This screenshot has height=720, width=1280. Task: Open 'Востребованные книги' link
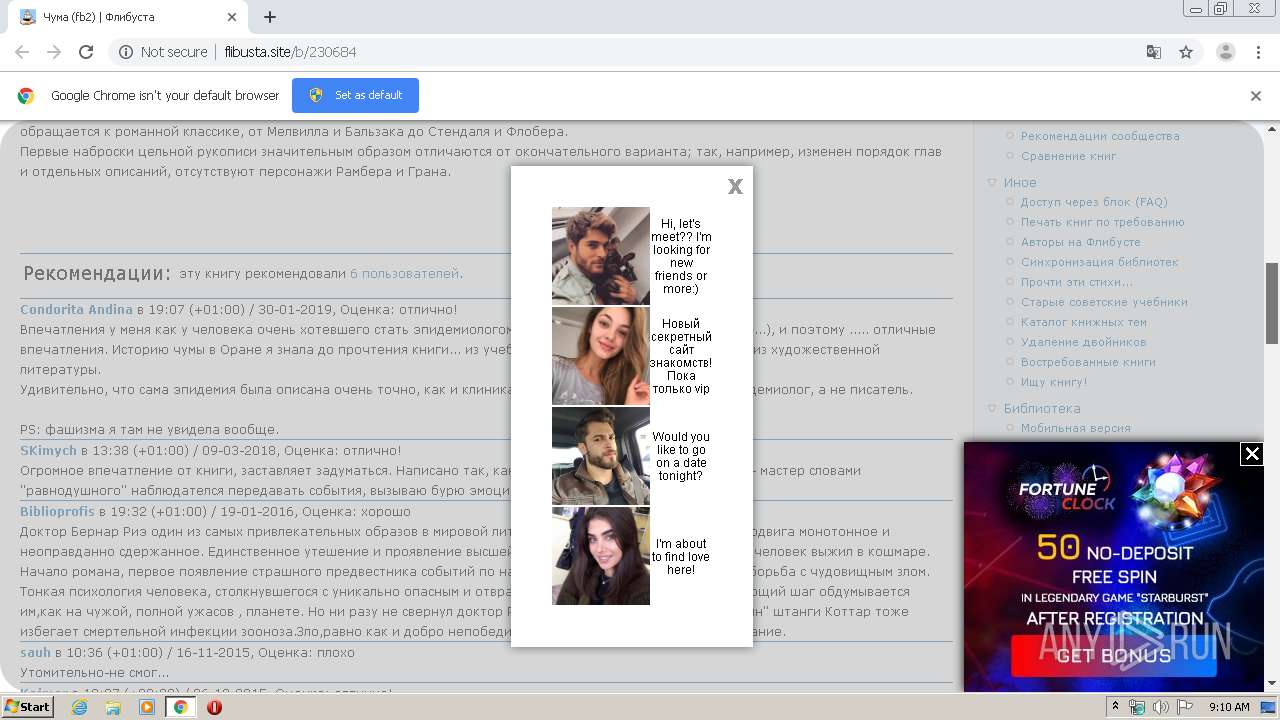[x=1088, y=362]
